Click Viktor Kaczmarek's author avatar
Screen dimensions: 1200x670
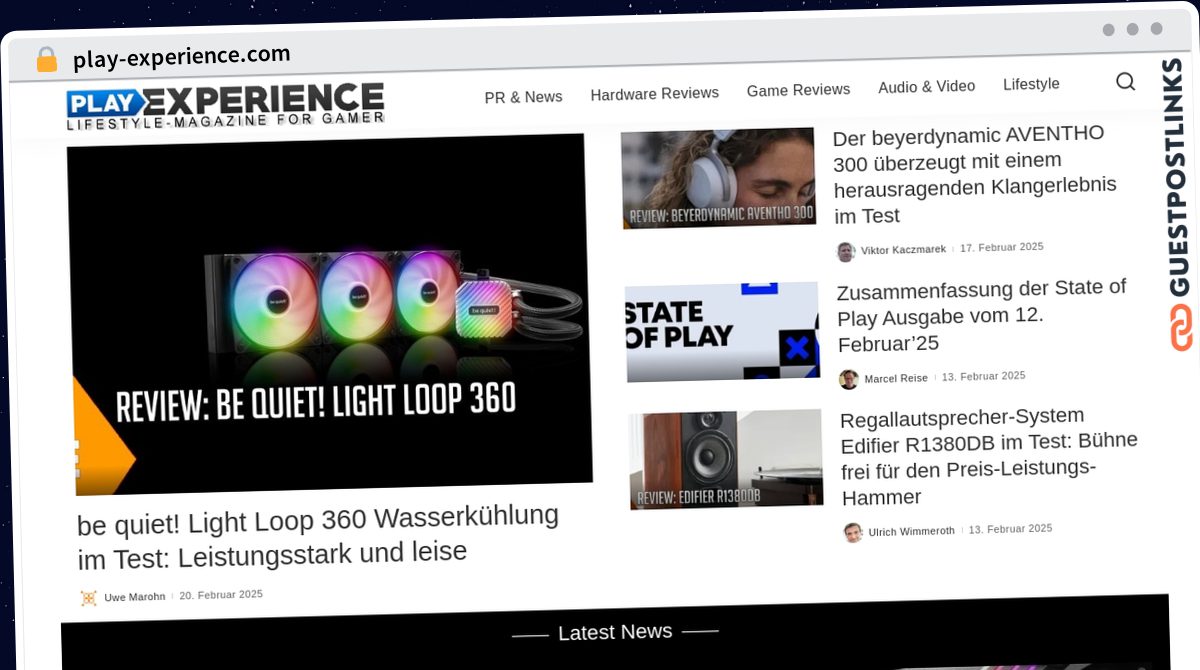point(846,251)
